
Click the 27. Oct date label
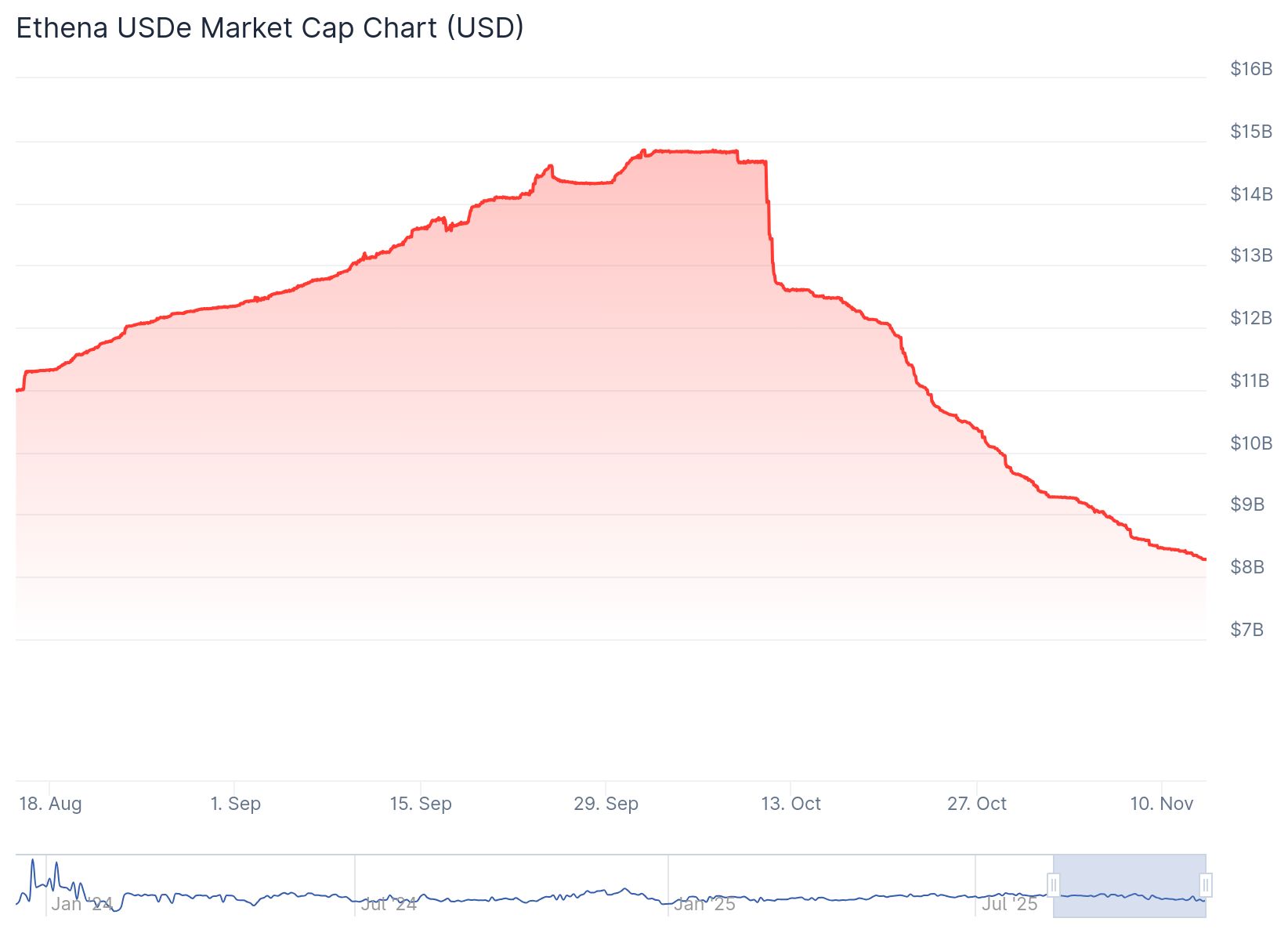tap(976, 804)
